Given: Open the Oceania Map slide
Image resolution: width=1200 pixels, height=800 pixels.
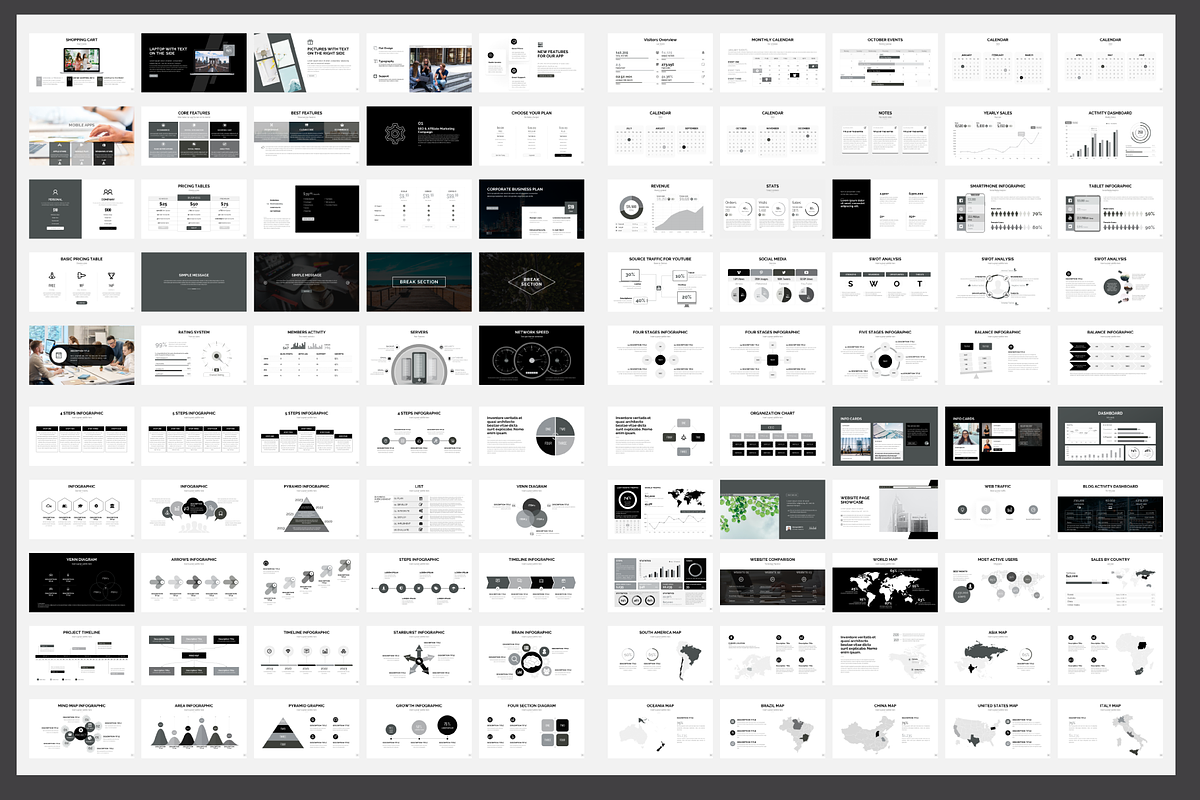Looking at the screenshot, I should [x=660, y=729].
